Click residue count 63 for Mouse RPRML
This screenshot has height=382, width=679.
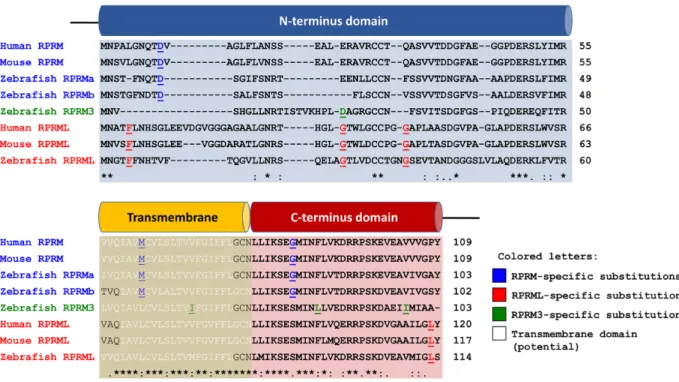point(585,144)
